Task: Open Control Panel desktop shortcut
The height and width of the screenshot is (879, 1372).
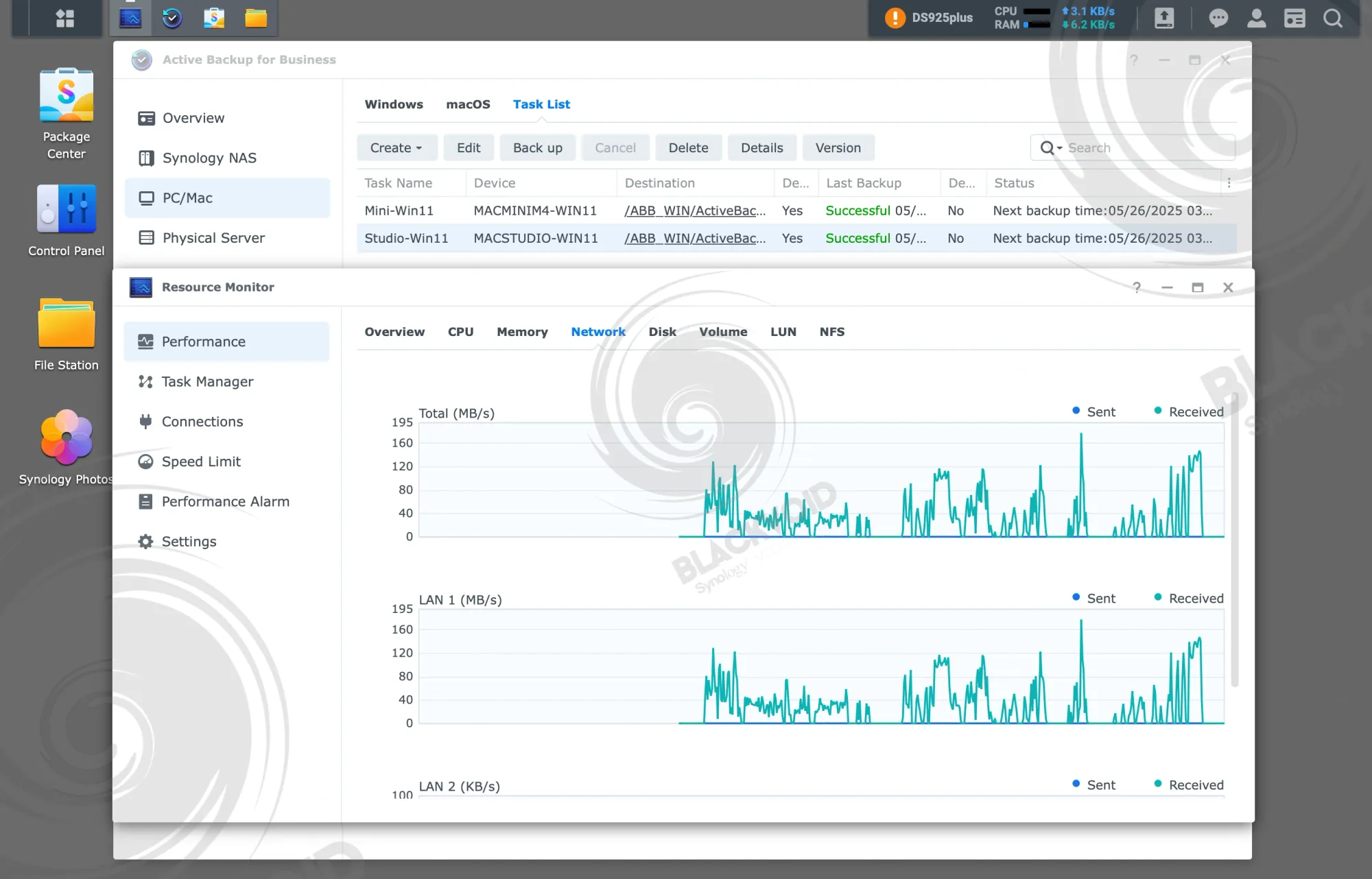Action: (67, 221)
